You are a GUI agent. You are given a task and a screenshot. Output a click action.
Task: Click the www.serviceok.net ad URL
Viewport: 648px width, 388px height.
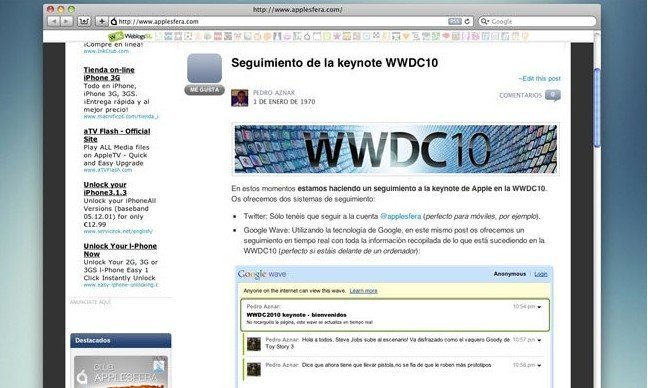coord(118,231)
